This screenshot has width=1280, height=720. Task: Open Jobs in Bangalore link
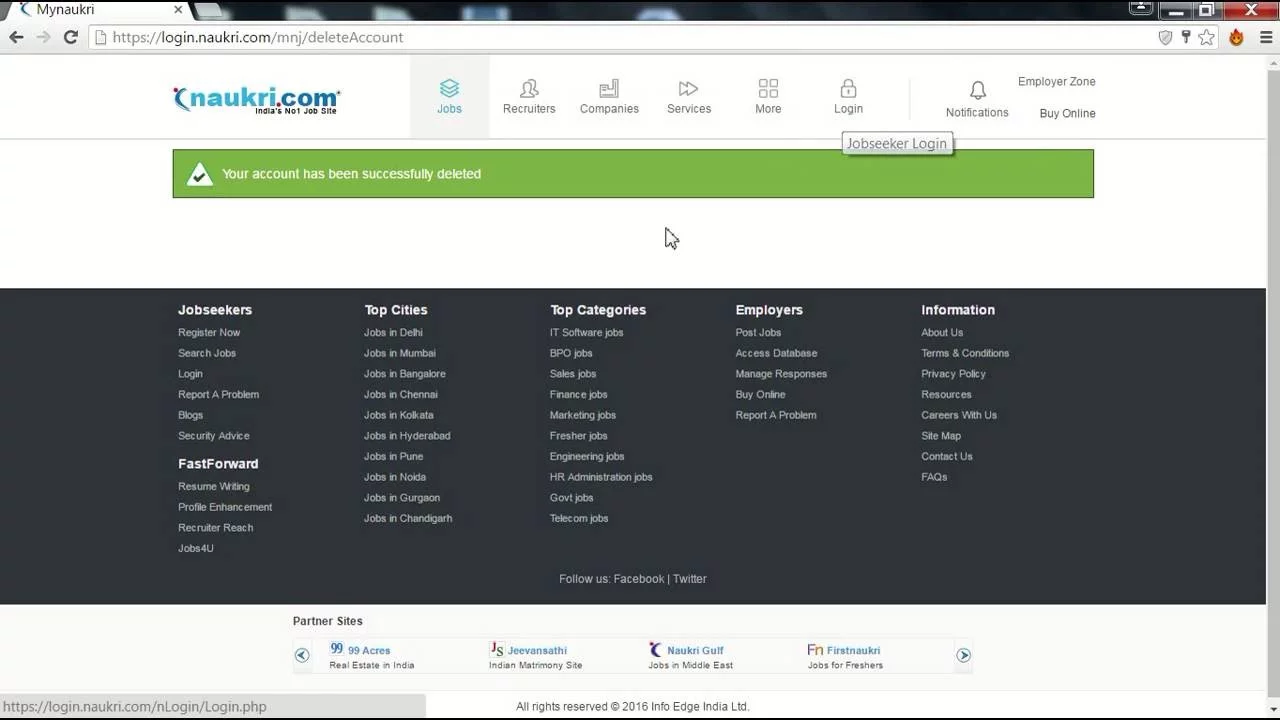click(x=404, y=374)
